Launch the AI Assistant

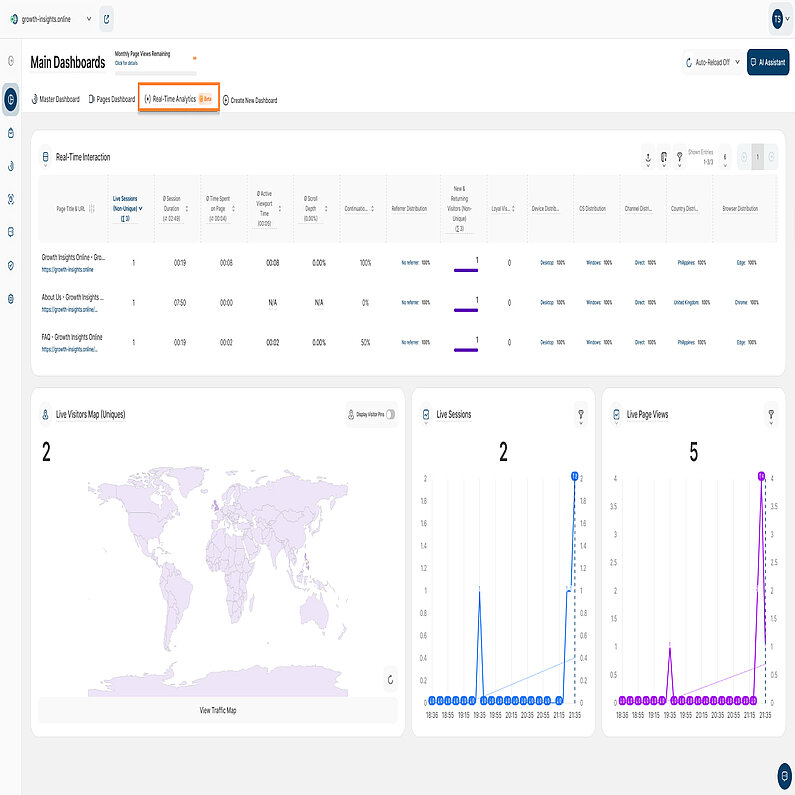click(768, 62)
